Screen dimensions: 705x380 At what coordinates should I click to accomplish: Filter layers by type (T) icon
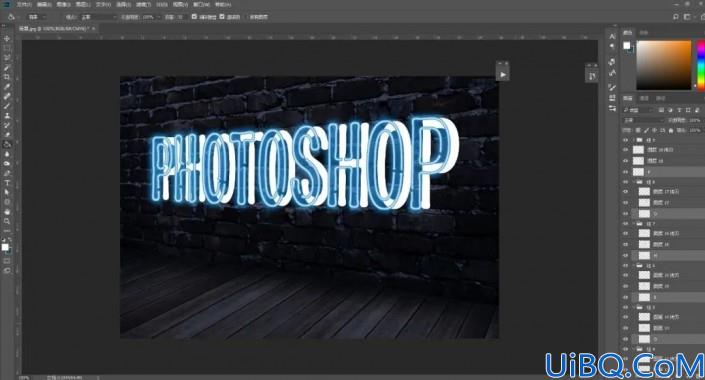coord(679,110)
